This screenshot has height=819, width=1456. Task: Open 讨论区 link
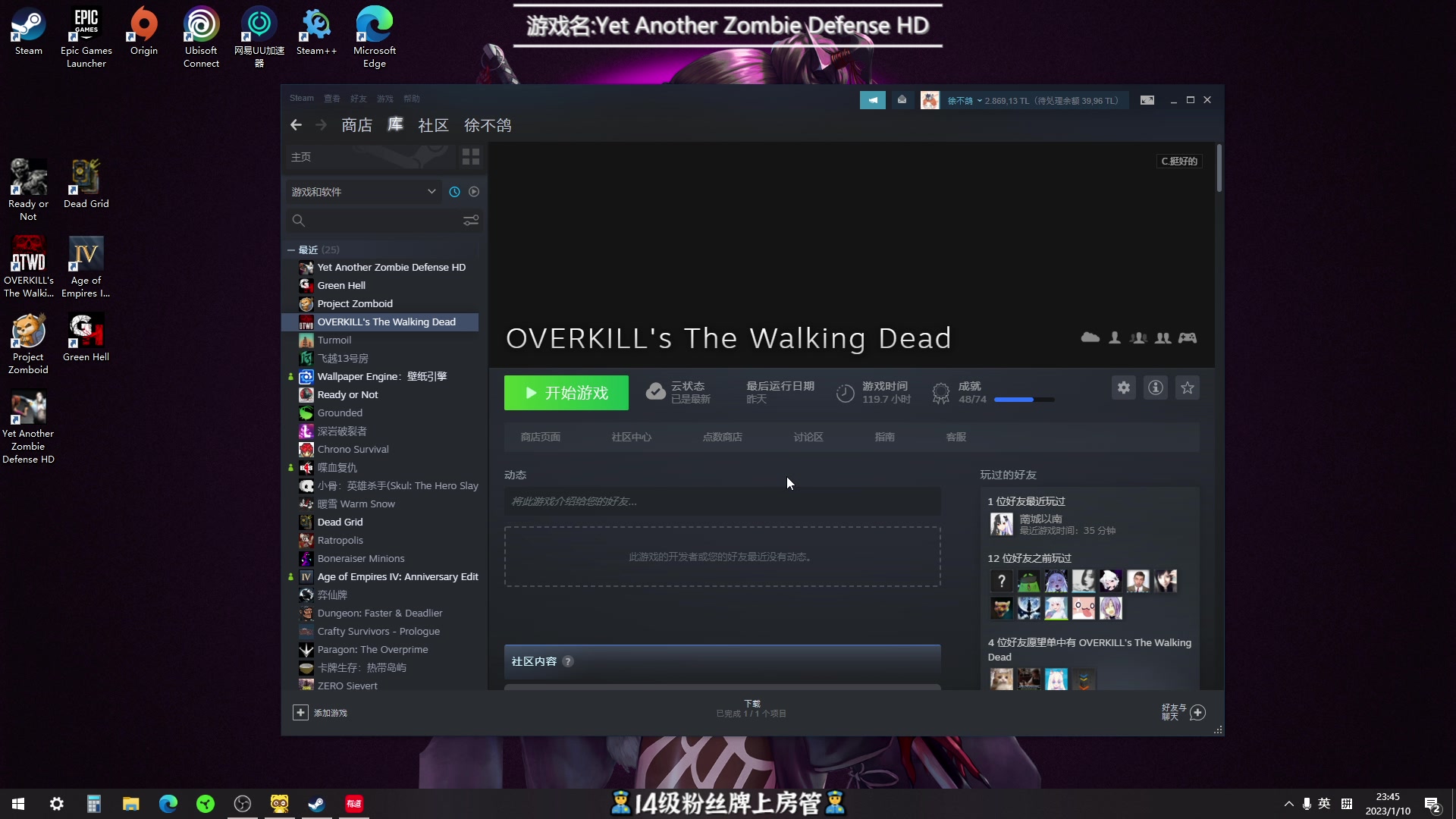point(808,437)
